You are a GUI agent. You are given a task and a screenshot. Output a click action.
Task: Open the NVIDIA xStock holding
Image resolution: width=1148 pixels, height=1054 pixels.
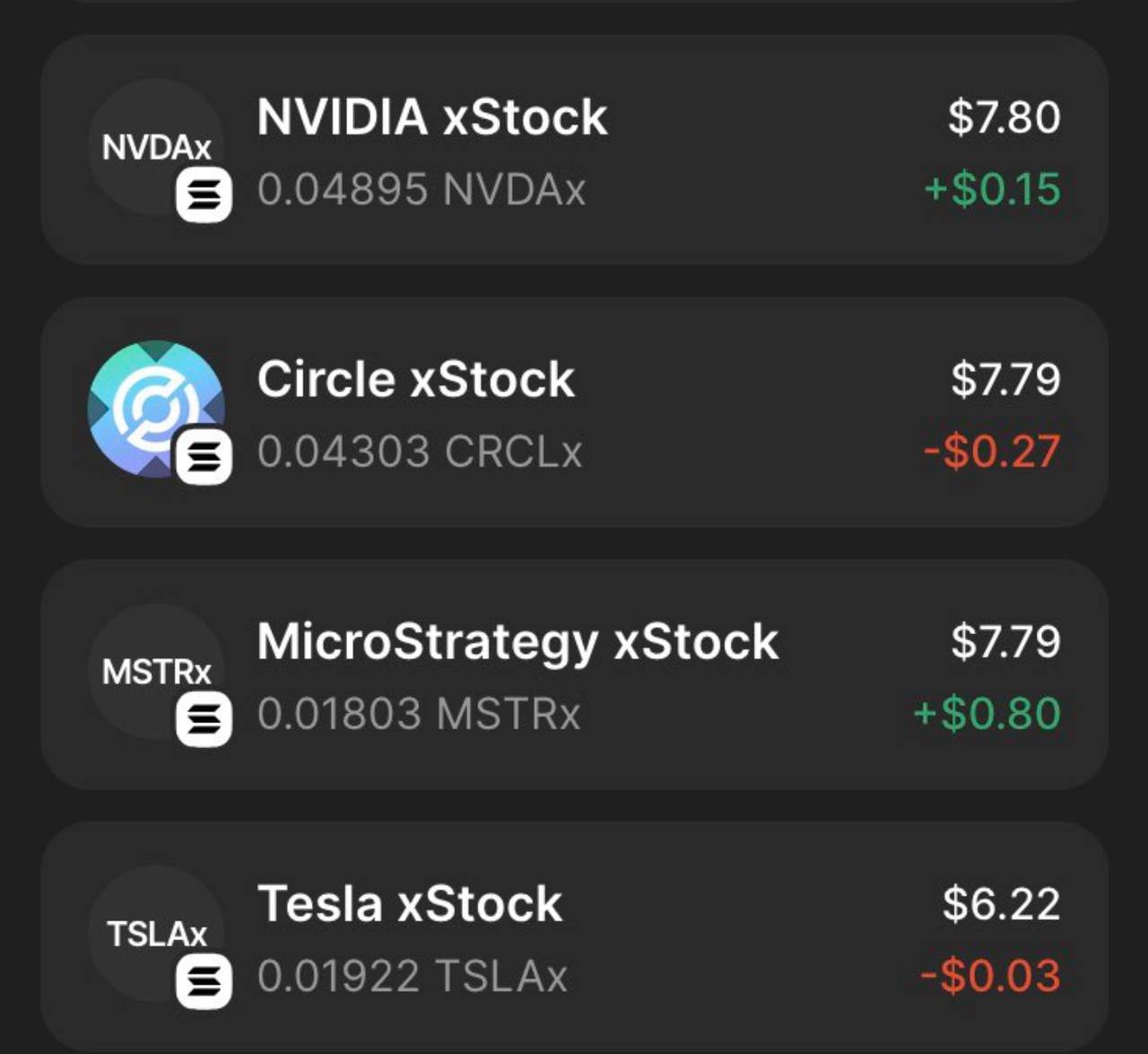[x=574, y=150]
